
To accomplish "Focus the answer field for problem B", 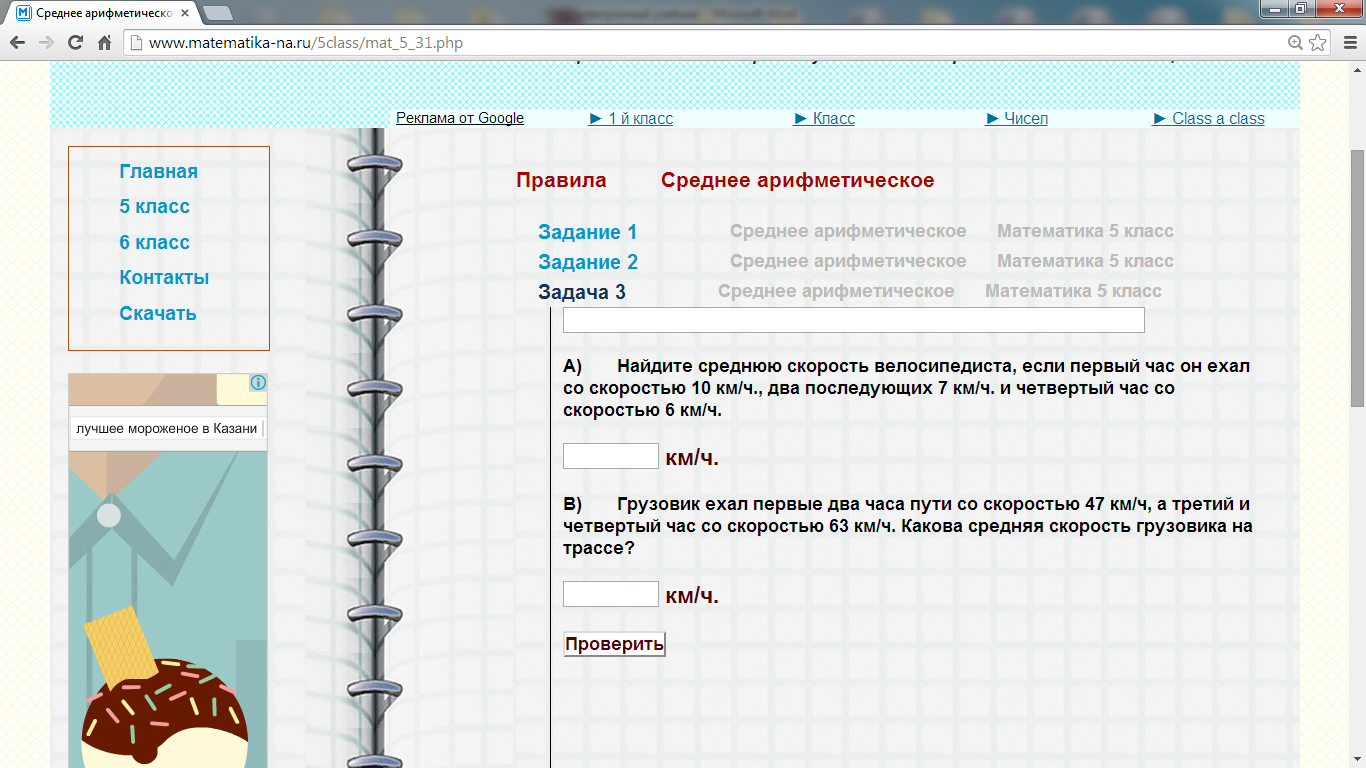I will tap(611, 594).
